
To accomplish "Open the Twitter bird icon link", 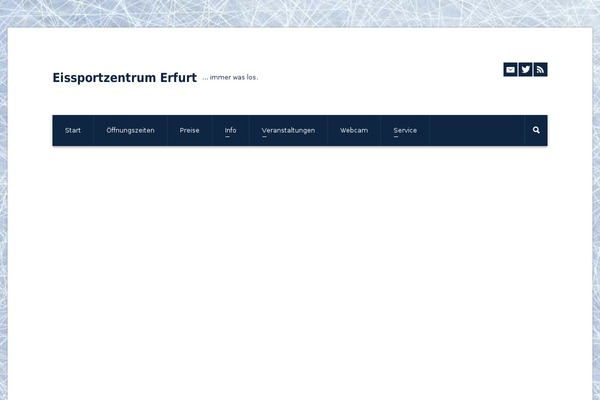I will [525, 70].
